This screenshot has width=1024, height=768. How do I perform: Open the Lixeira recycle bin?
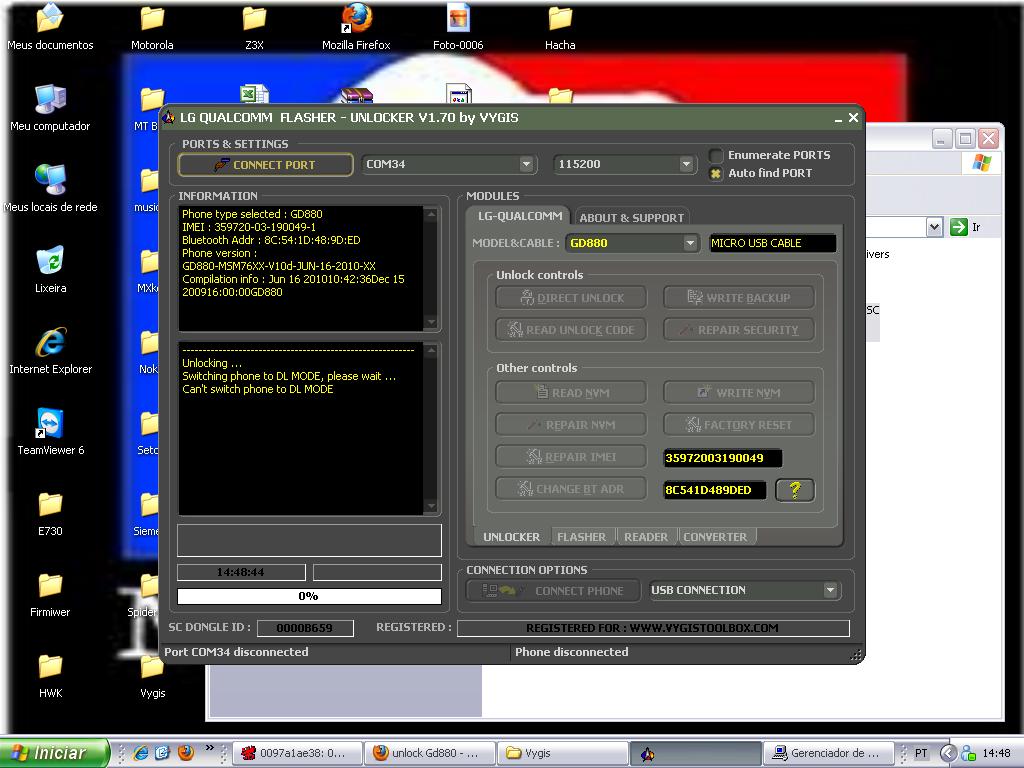pos(50,270)
